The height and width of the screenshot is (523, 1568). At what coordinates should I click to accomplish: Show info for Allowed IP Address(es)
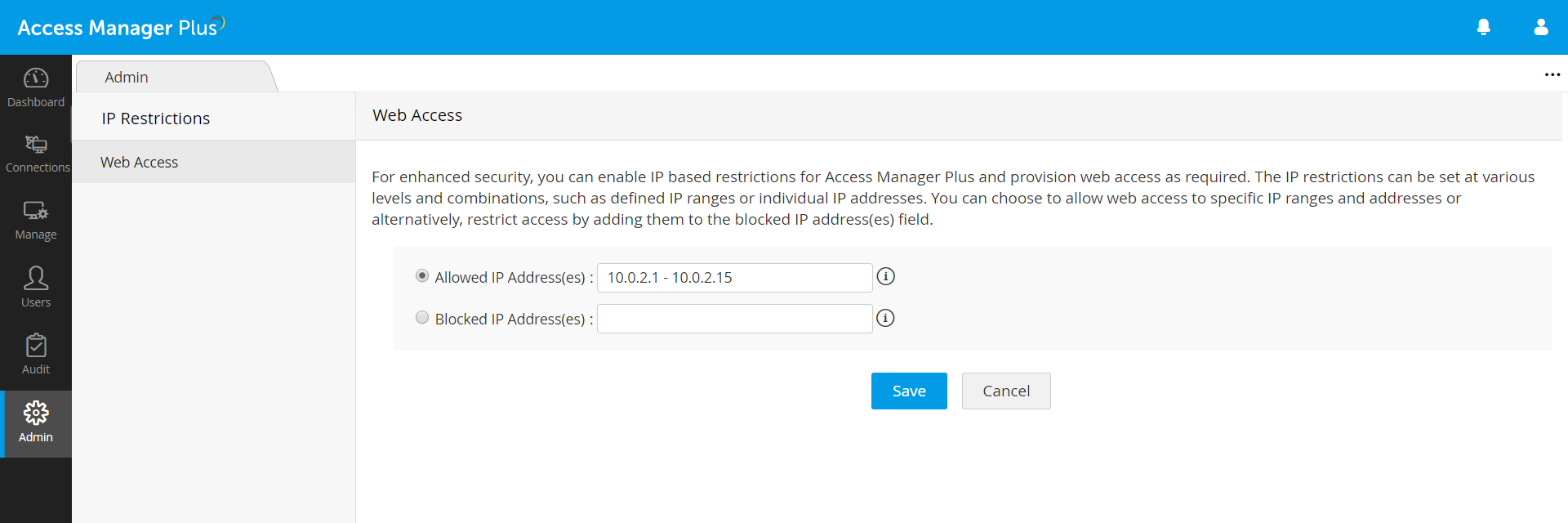pos(886,277)
